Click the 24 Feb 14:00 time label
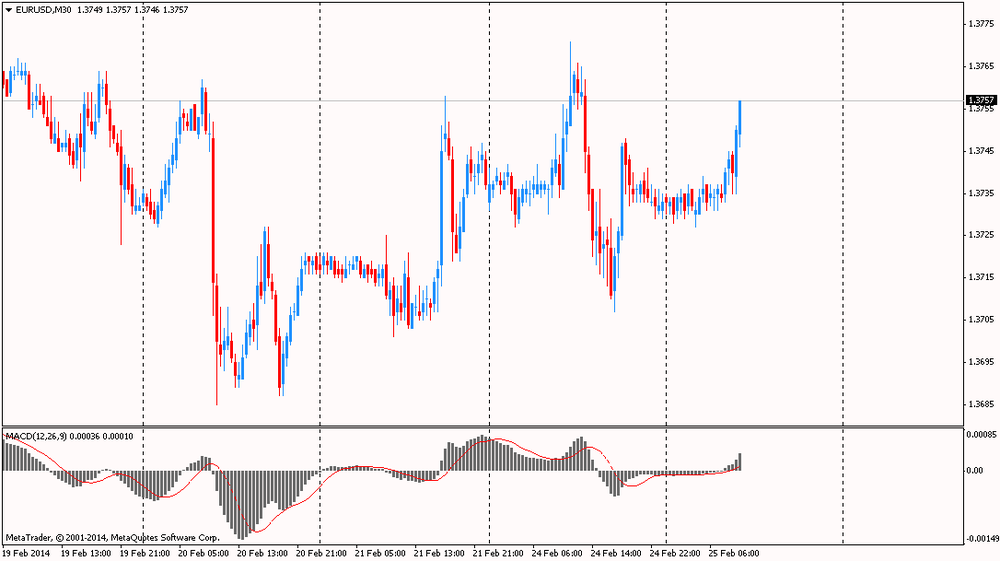This screenshot has height=561, width=1000. pyautogui.click(x=617, y=552)
